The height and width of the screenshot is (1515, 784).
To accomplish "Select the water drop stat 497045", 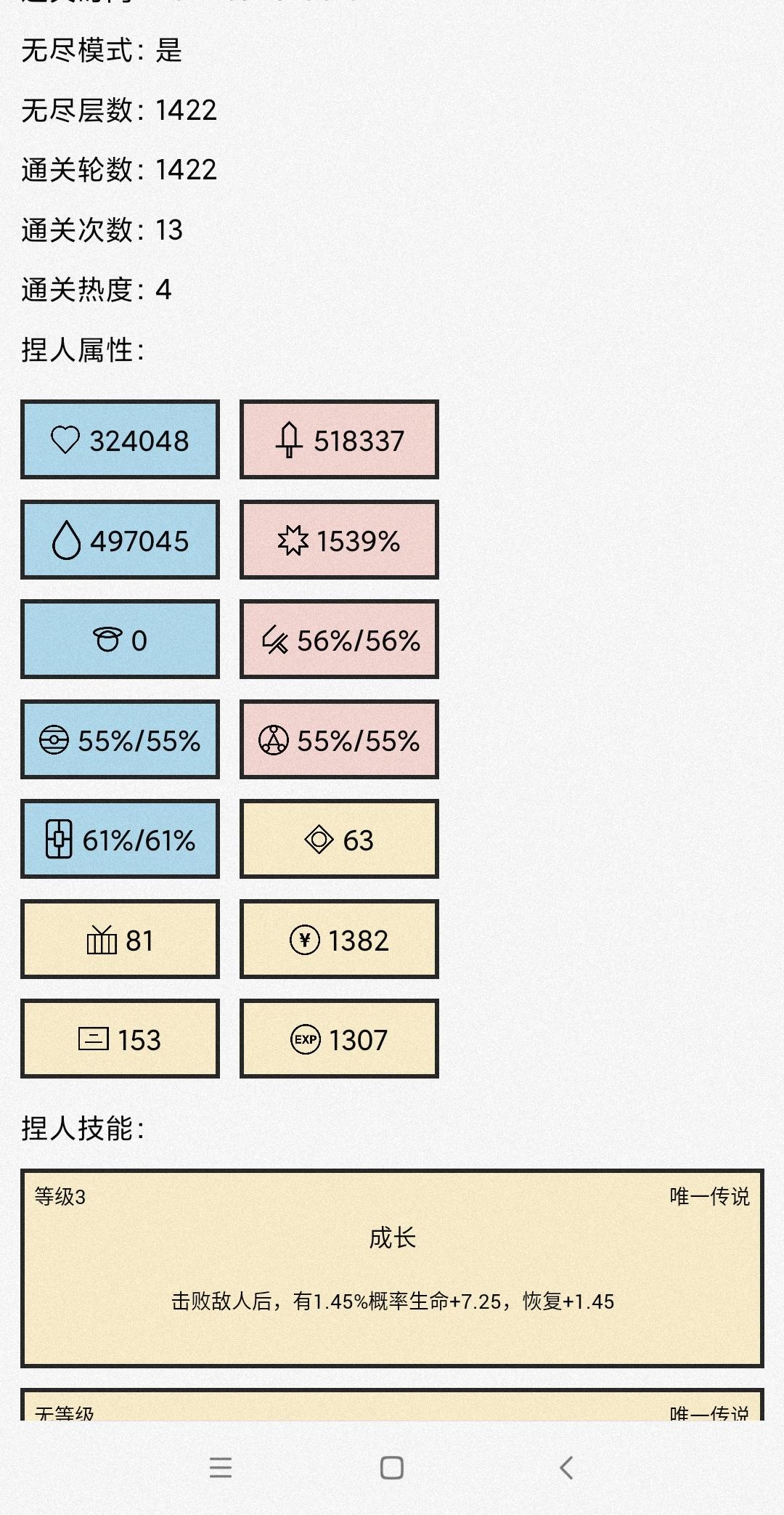I will 120,540.
